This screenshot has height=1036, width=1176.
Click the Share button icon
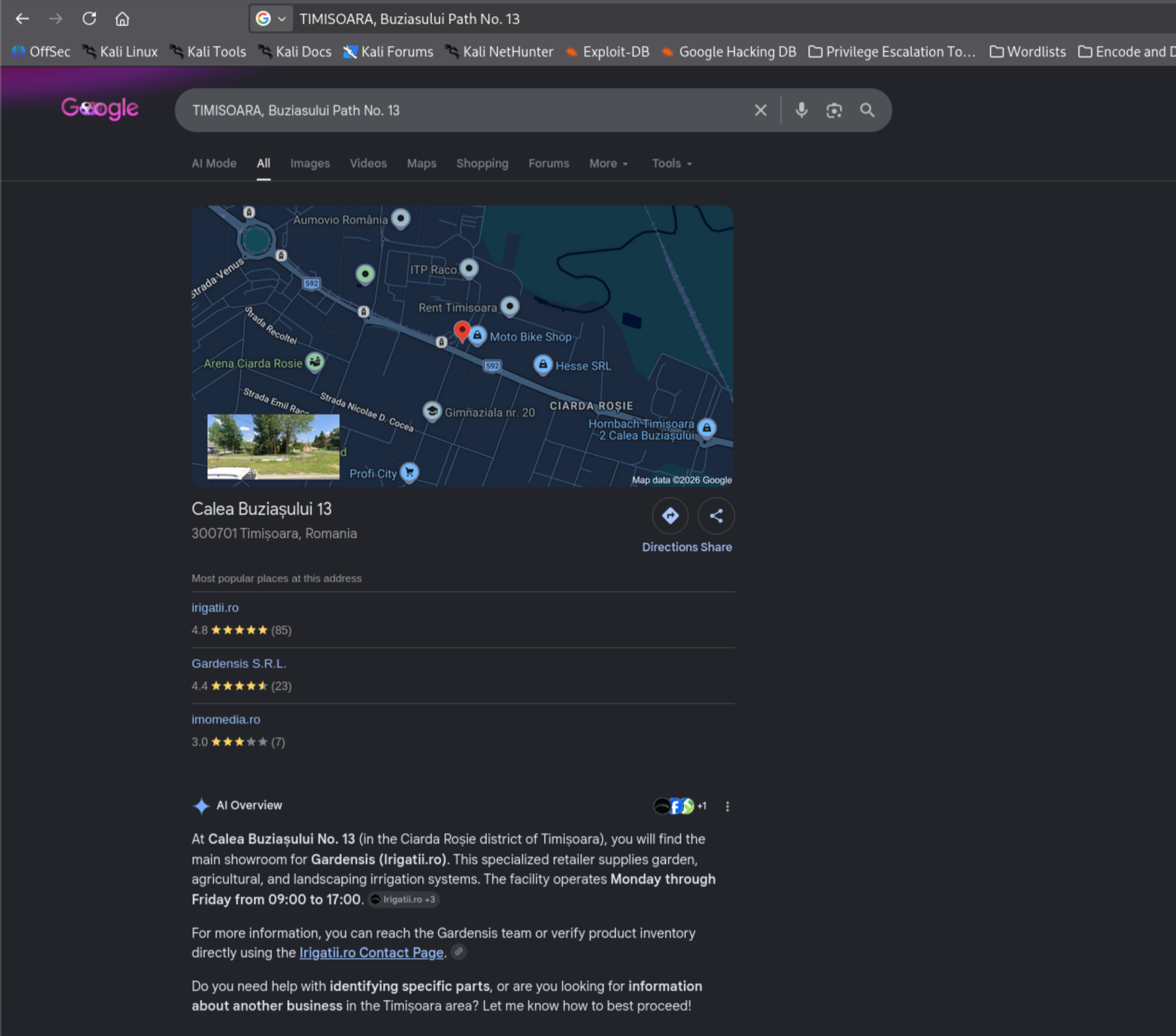(x=716, y=516)
